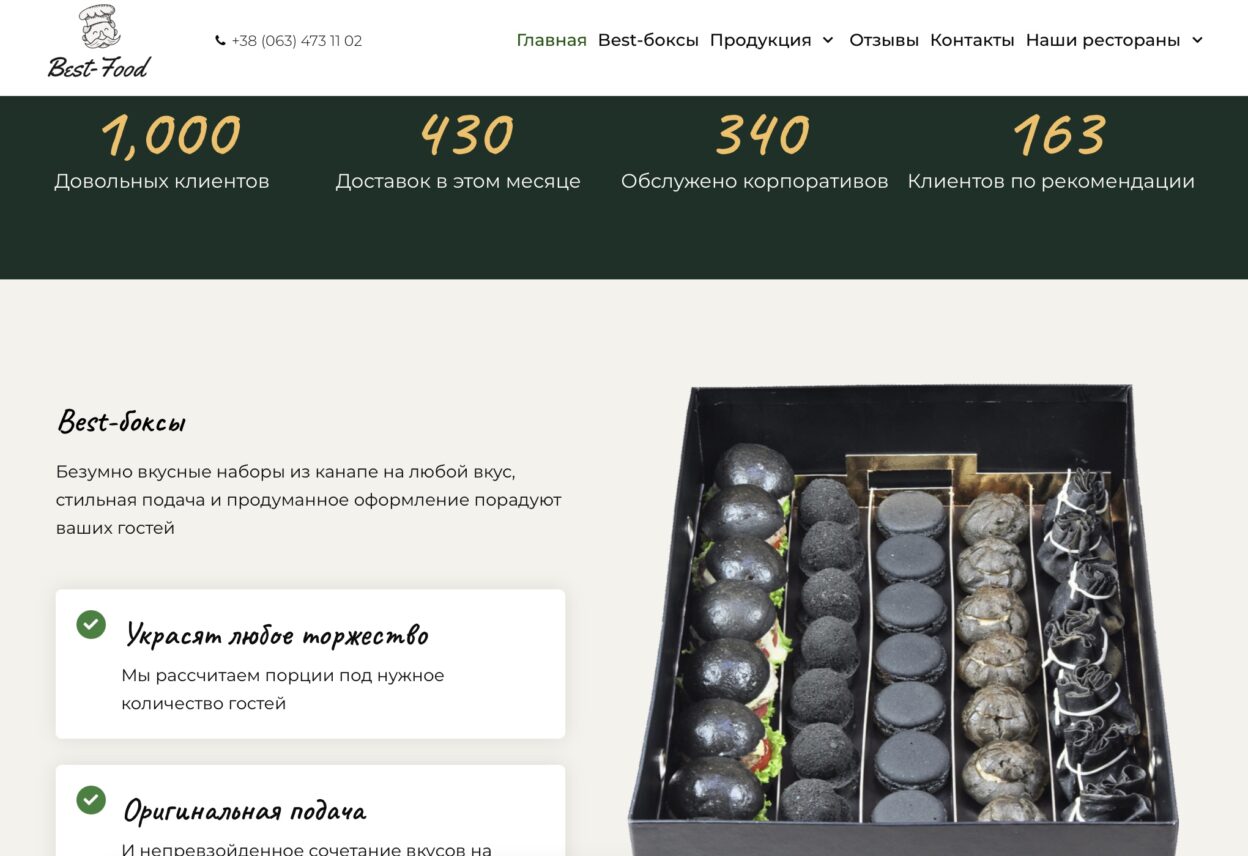The width and height of the screenshot is (1248, 856).
Task: Call phone number +38 (063) 473 11 02
Action: tap(297, 41)
